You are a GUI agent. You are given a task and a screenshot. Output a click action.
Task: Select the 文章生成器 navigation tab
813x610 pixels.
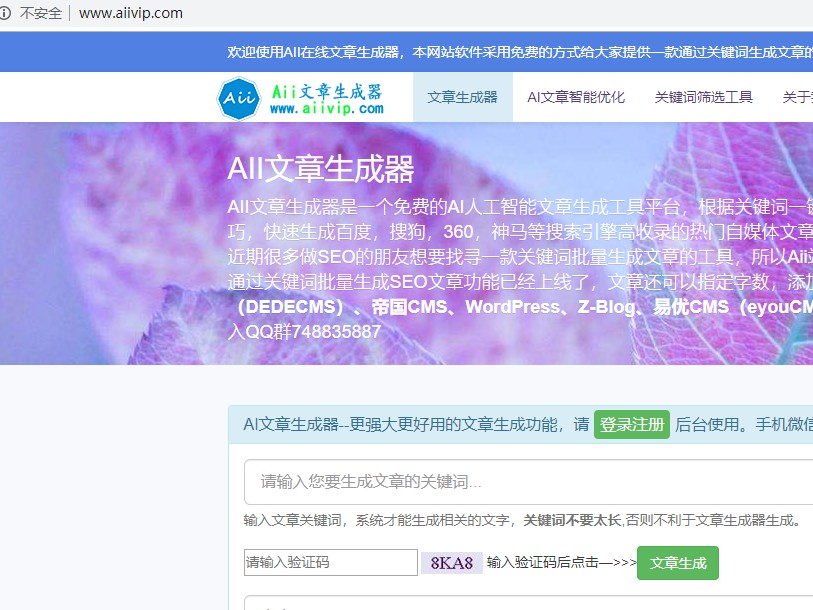tap(462, 97)
